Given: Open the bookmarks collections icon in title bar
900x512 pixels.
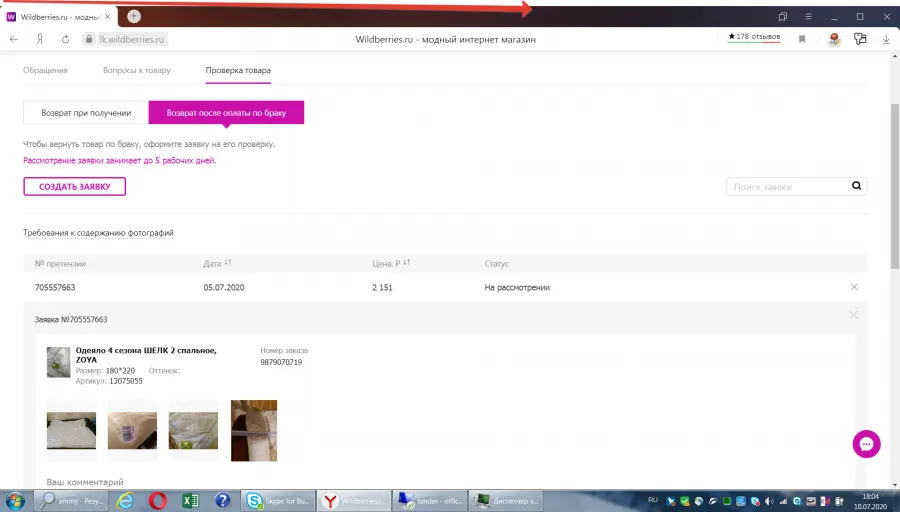Looking at the screenshot, I should coord(782,17).
